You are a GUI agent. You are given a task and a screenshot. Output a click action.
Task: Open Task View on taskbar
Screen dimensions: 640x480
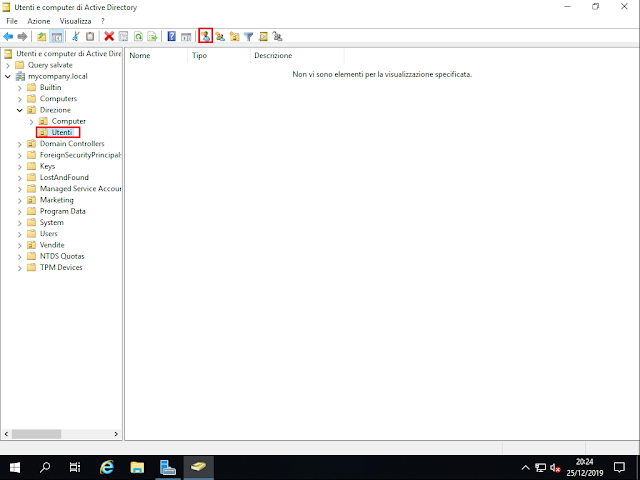(x=75, y=467)
